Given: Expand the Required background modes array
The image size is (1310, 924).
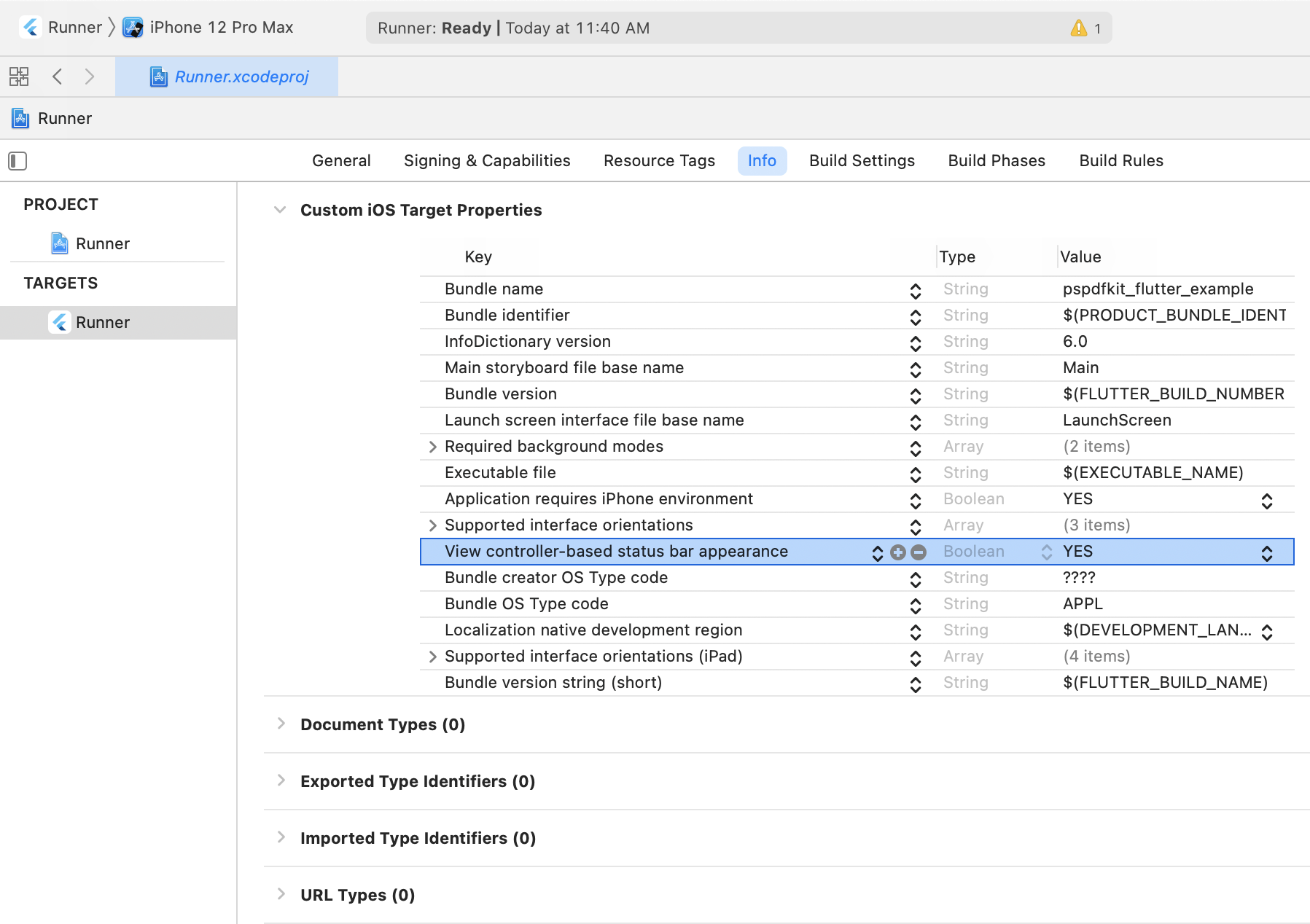Looking at the screenshot, I should [x=432, y=447].
